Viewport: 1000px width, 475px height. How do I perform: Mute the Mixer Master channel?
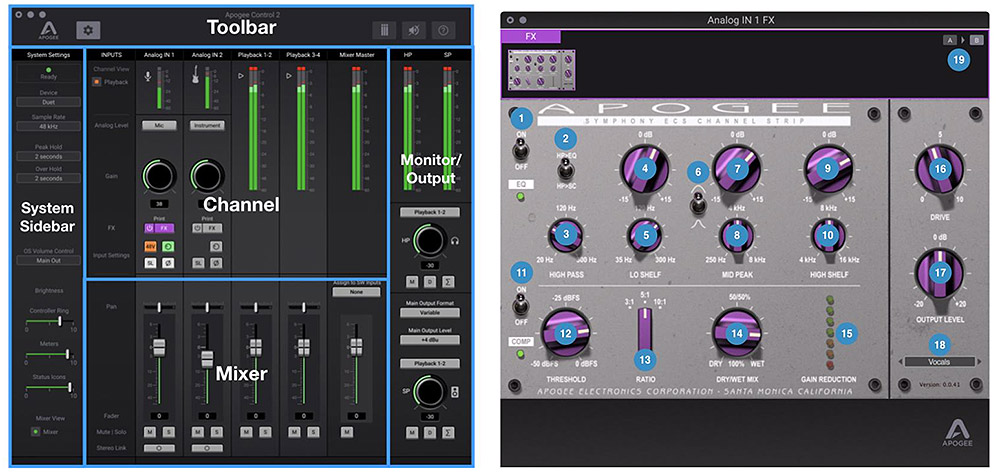pyautogui.click(x=347, y=432)
